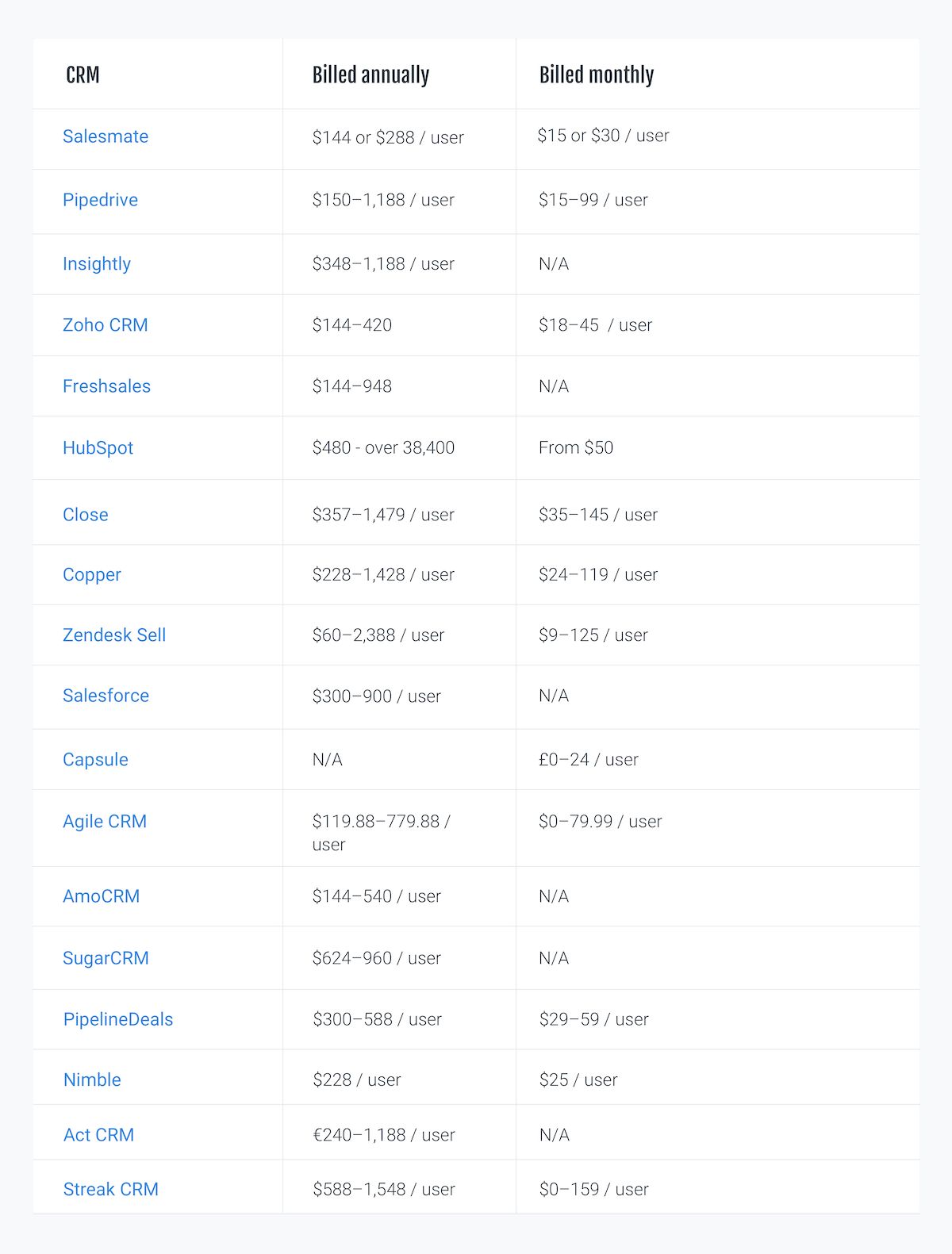Screen dimensions: 952x1254
Task: Open the Copper link
Action: coord(92,575)
